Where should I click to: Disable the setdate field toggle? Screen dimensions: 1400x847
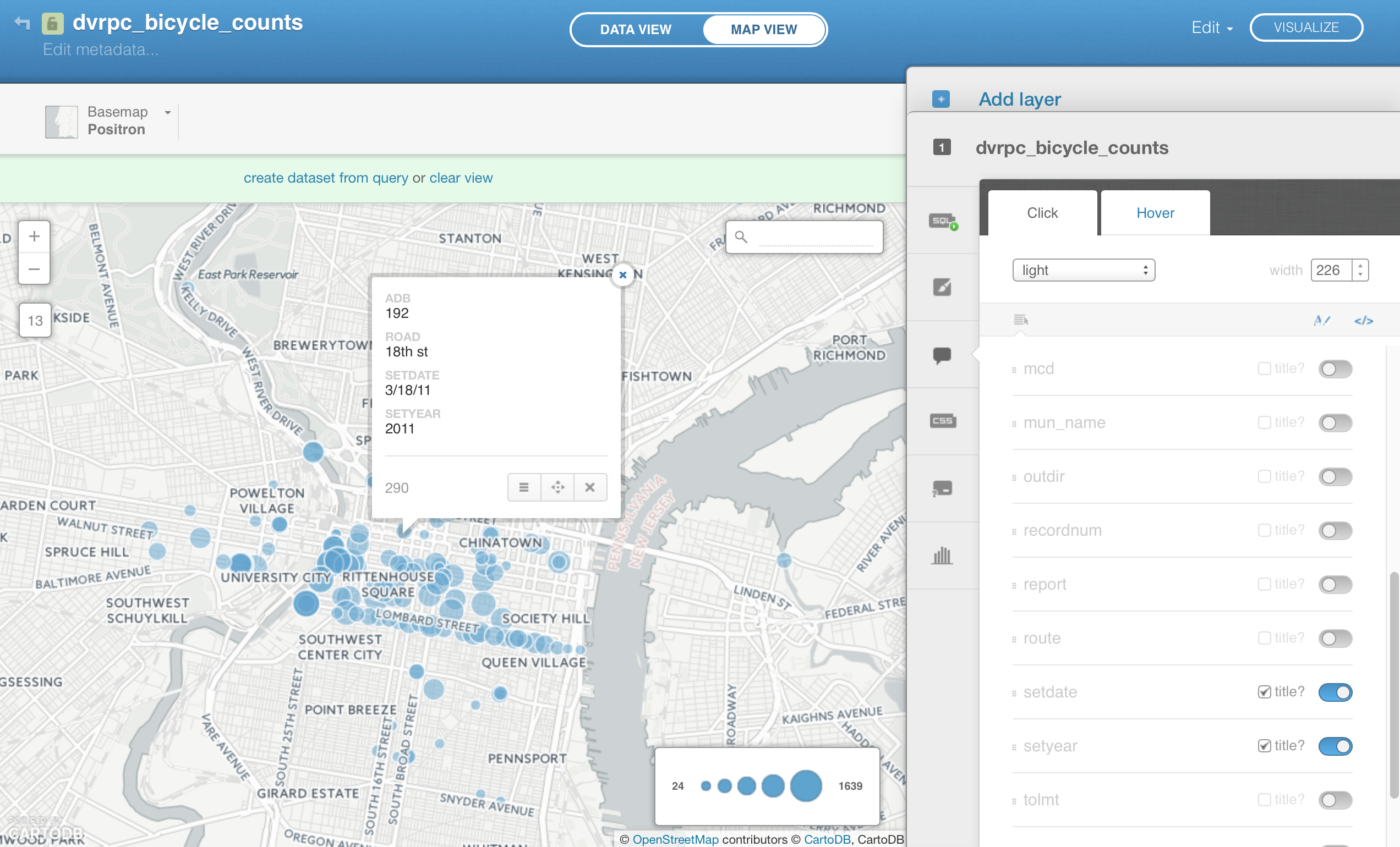pos(1335,692)
